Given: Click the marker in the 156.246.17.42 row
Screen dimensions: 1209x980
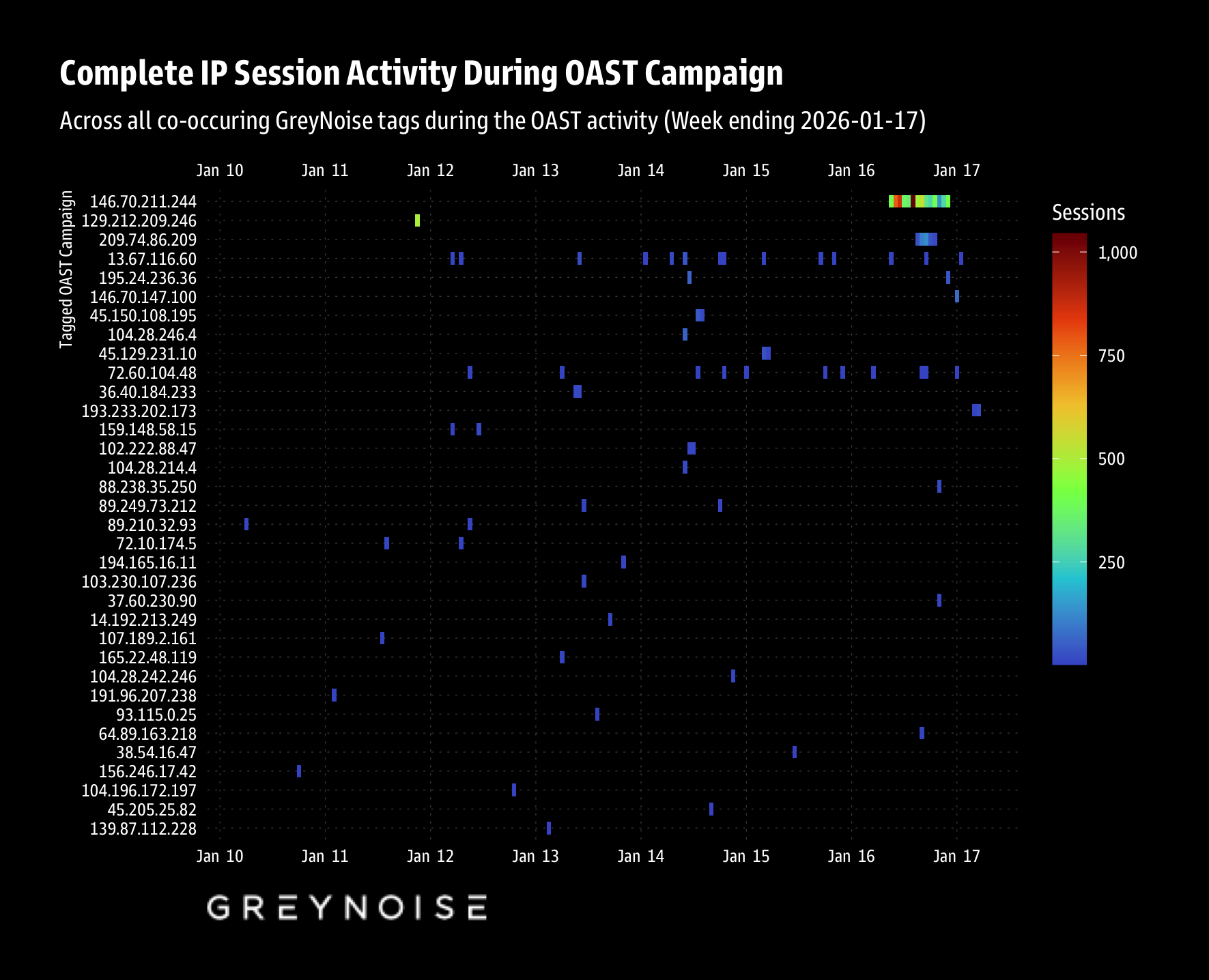Looking at the screenshot, I should tap(299, 771).
